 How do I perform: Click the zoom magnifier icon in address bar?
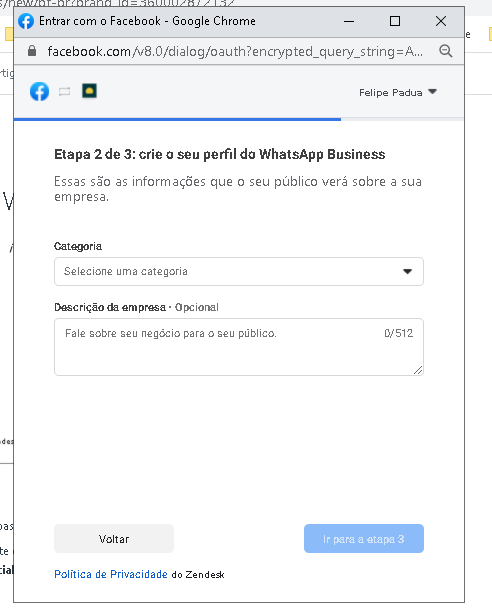tap(445, 51)
